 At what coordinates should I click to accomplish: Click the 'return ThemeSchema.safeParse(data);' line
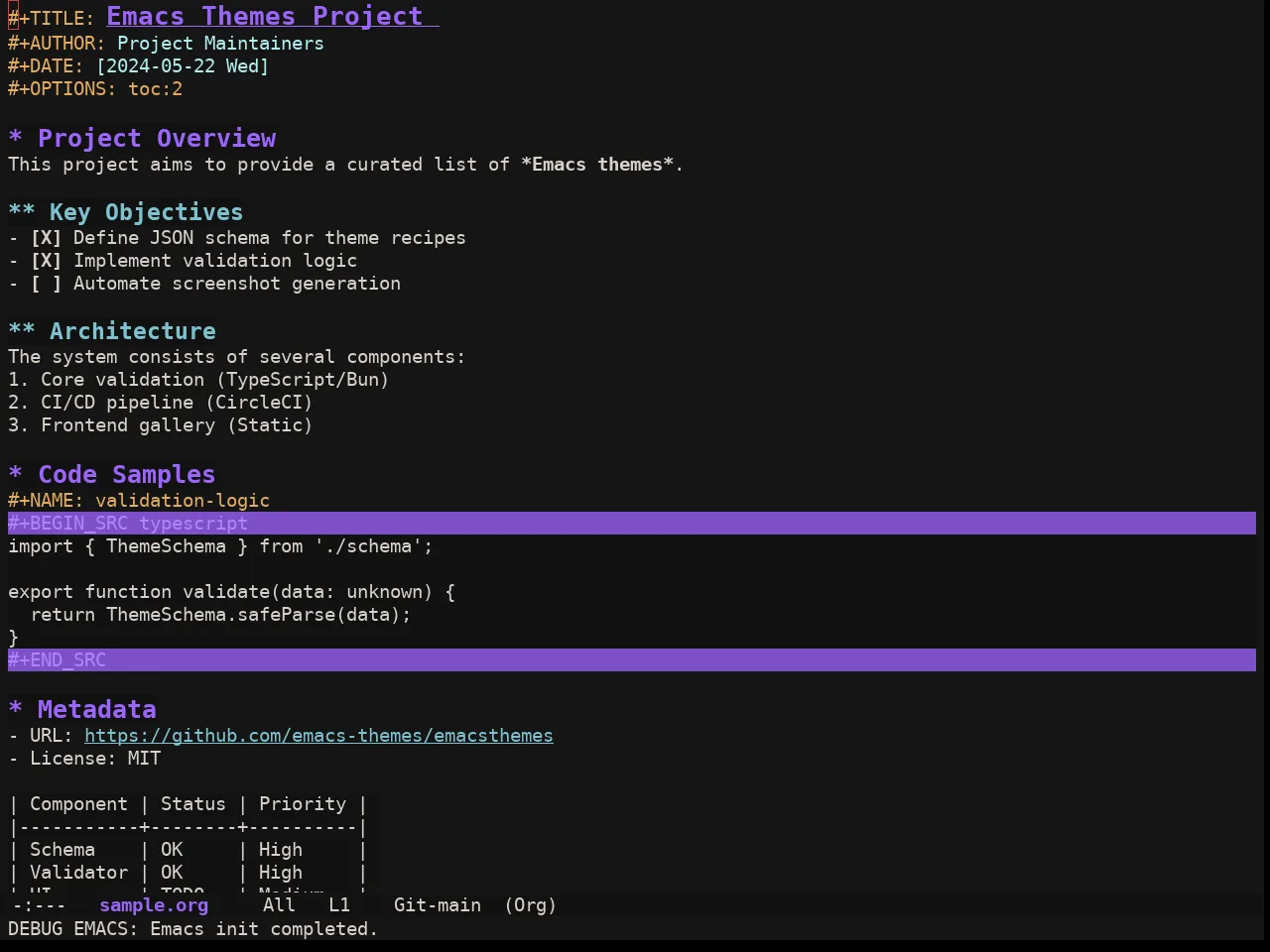[x=220, y=615]
